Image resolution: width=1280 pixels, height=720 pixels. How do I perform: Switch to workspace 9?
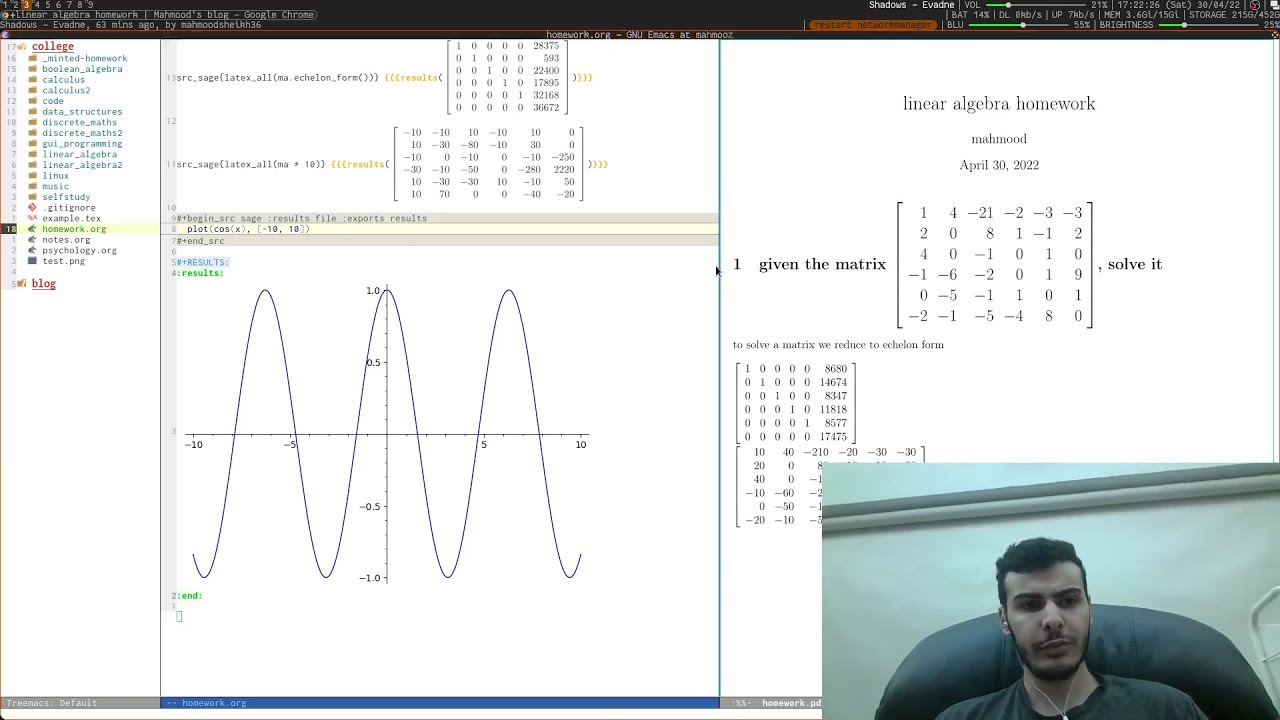point(91,5)
